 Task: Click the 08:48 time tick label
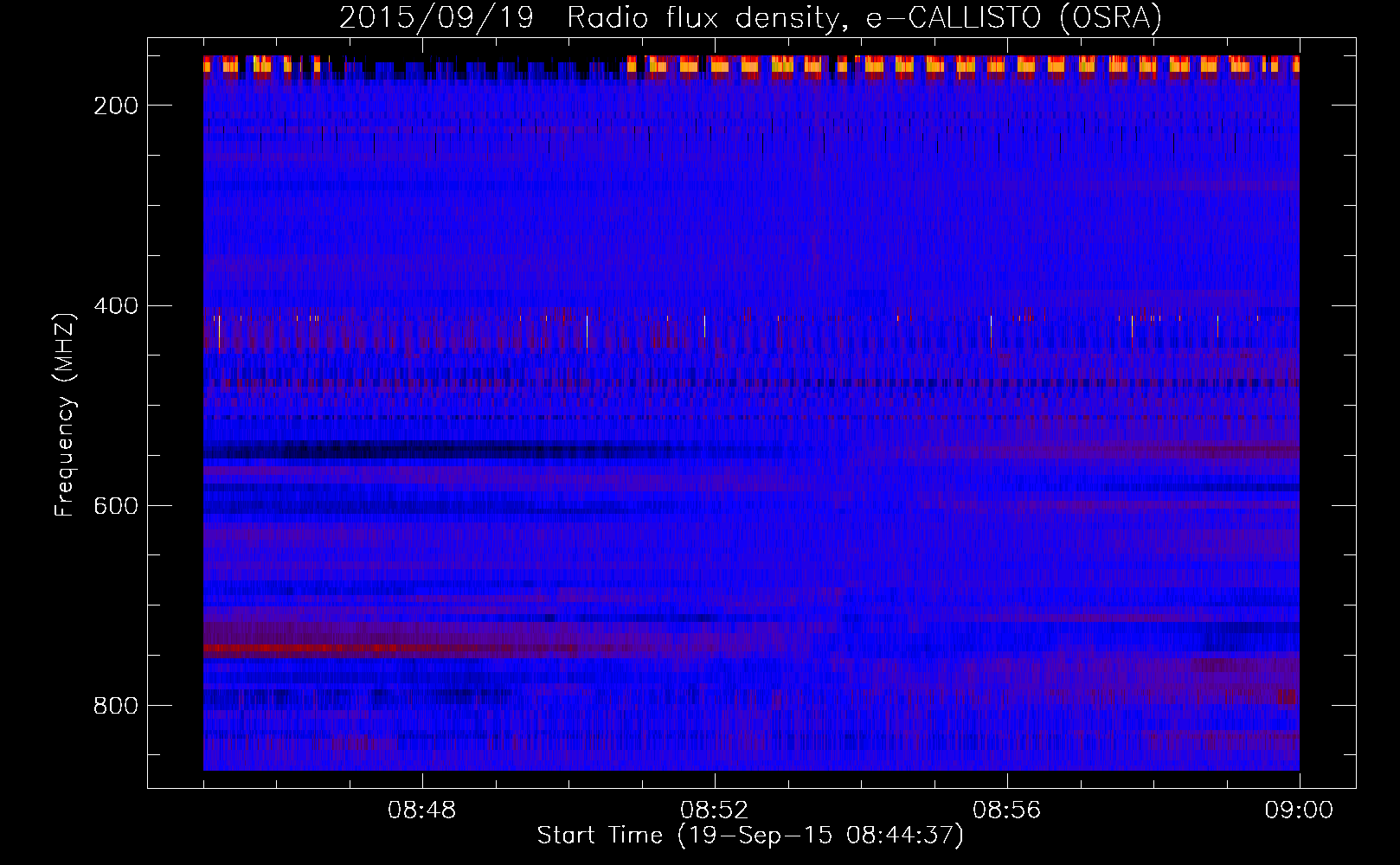pos(422,811)
